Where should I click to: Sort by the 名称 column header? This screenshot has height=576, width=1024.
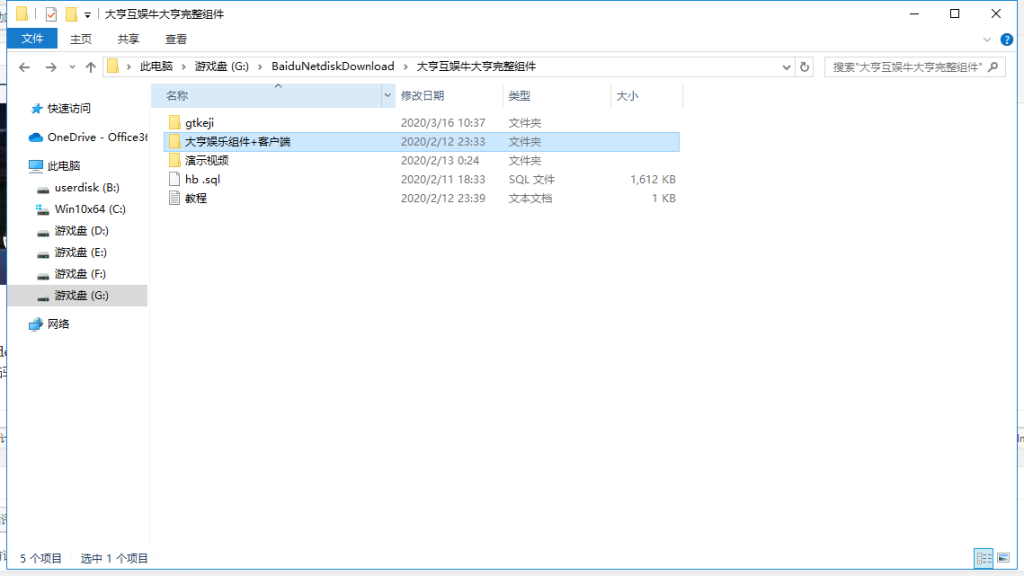click(x=266, y=96)
